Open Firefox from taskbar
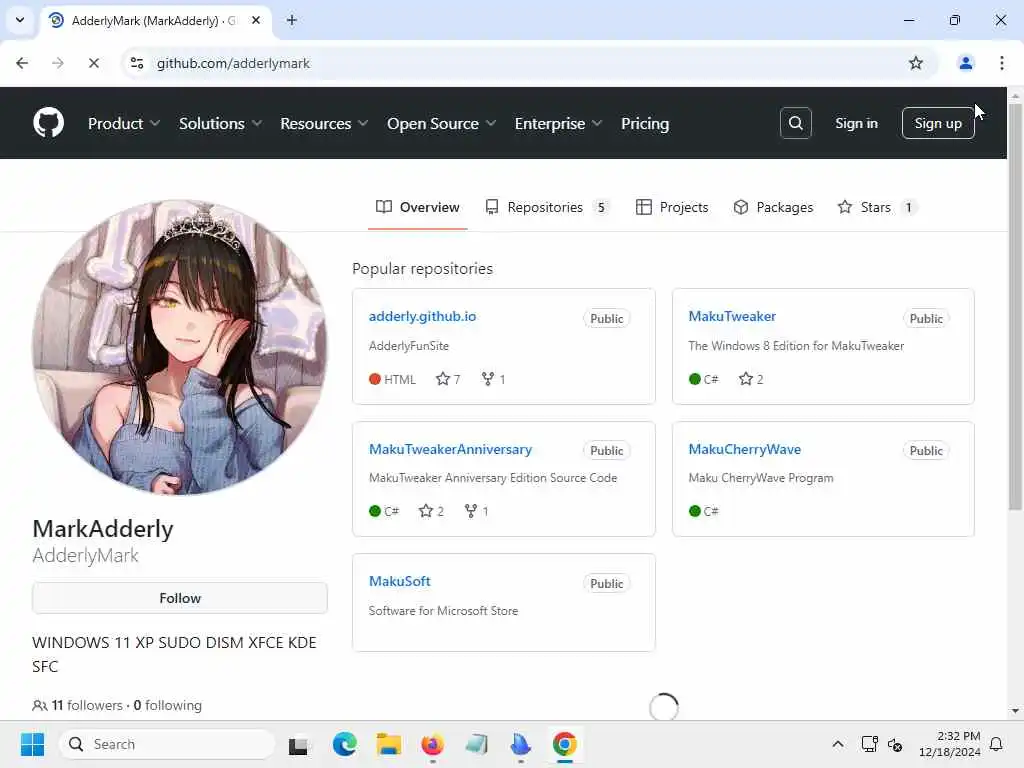This screenshot has width=1024, height=768. click(x=432, y=744)
